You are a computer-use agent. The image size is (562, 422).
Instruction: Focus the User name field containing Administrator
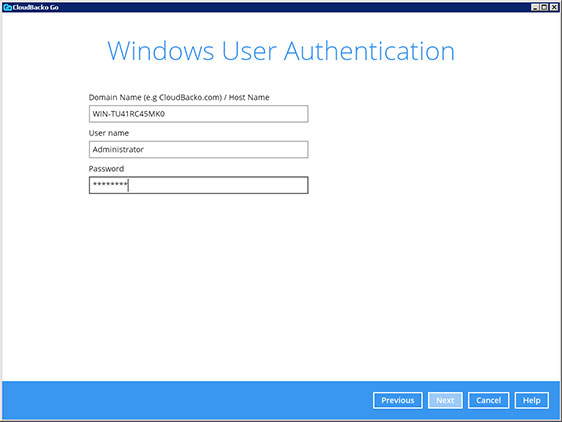click(198, 150)
